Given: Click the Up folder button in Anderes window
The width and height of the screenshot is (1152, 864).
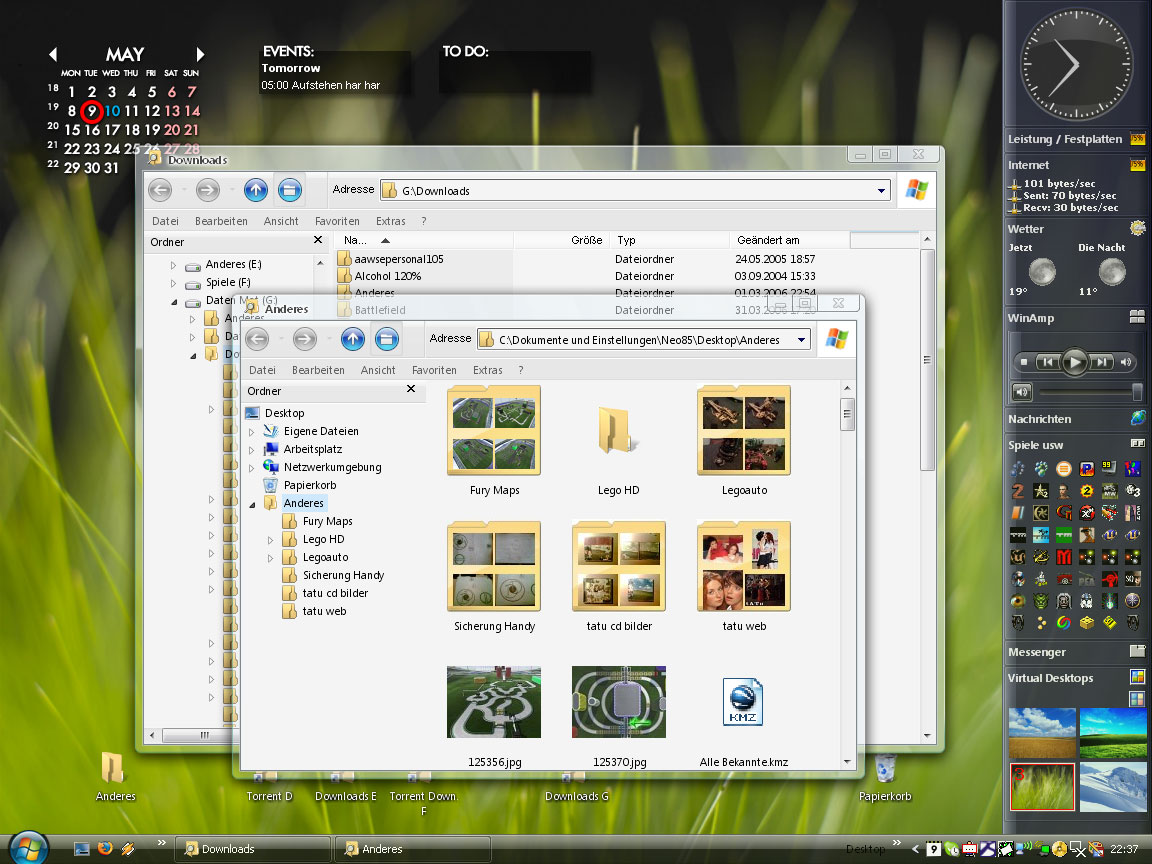Looking at the screenshot, I should tap(352, 340).
